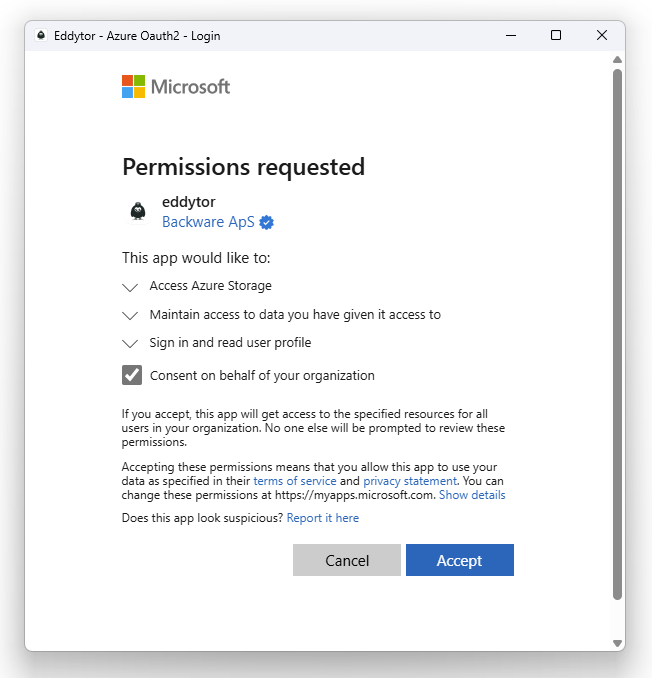Viewport: 652px width, 678px height.
Task: Click Show details link
Action: tap(472, 495)
